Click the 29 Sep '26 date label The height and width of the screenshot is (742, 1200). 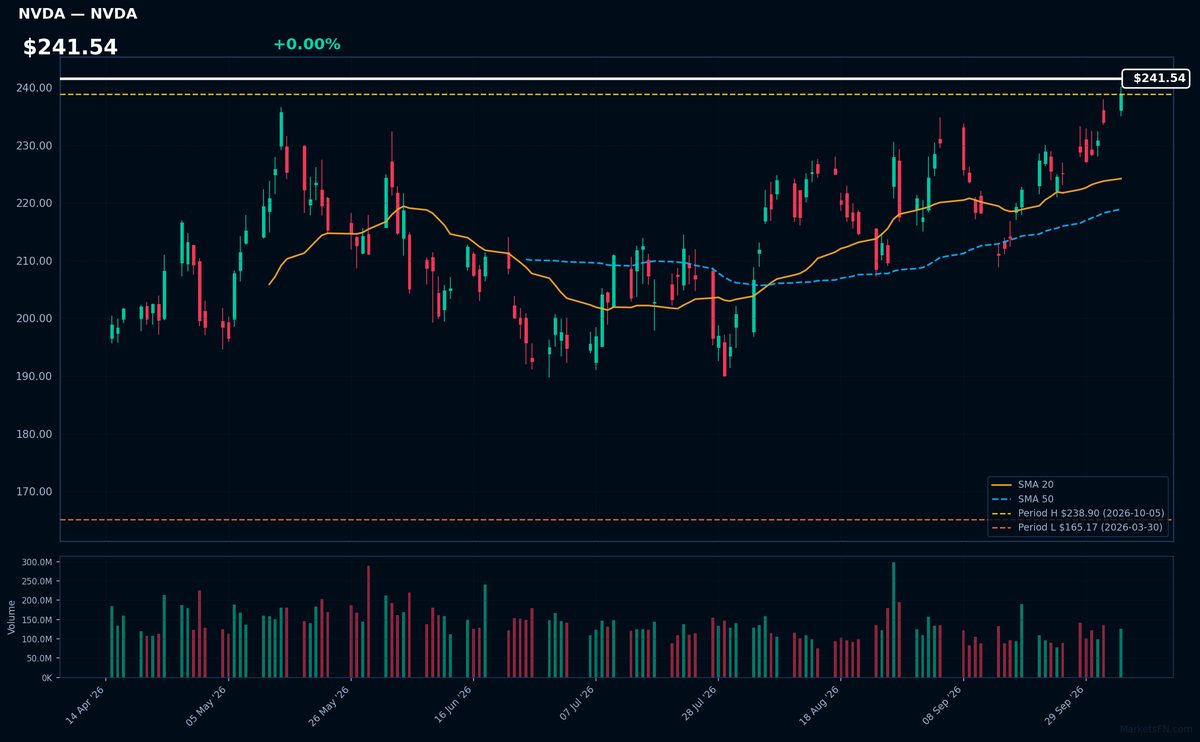pyautogui.click(x=1063, y=707)
